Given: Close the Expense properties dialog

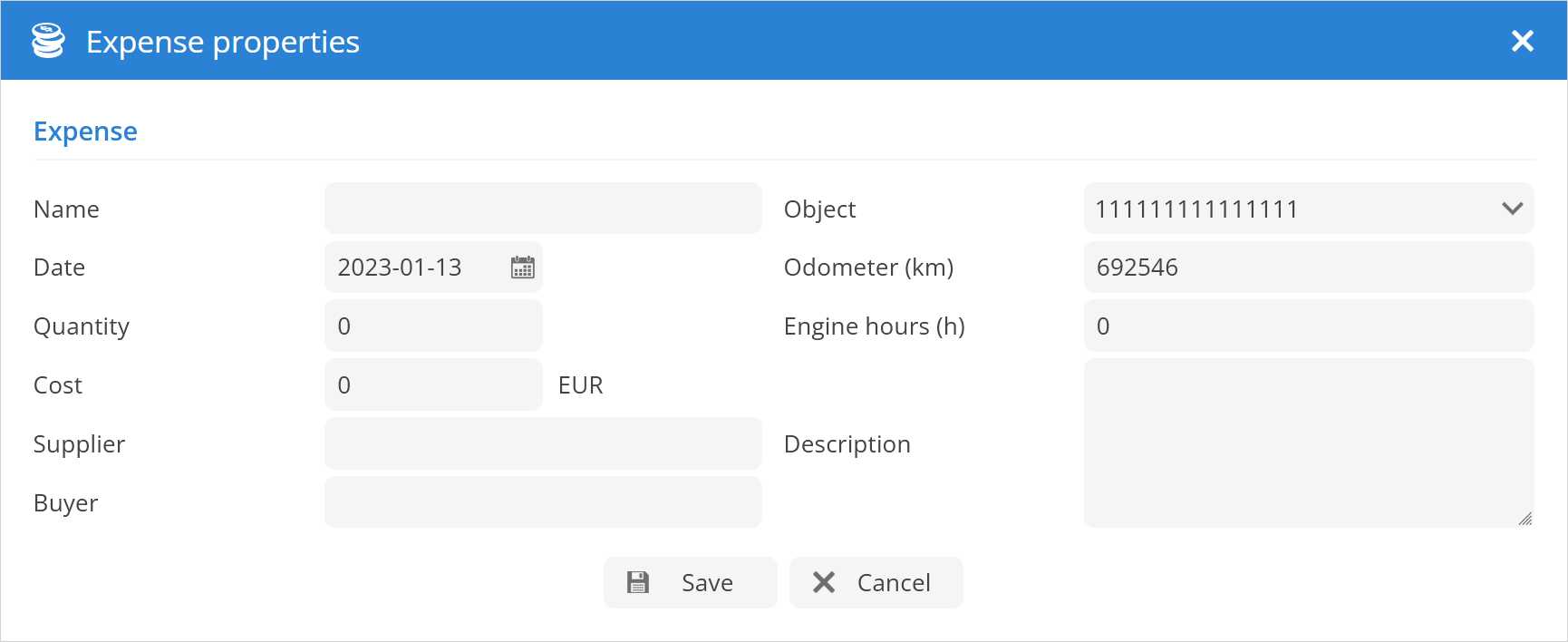Looking at the screenshot, I should tap(1522, 41).
